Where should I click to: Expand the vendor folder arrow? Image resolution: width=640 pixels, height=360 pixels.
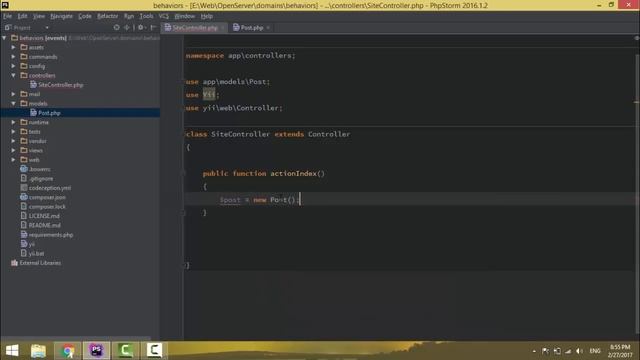tap(13, 141)
